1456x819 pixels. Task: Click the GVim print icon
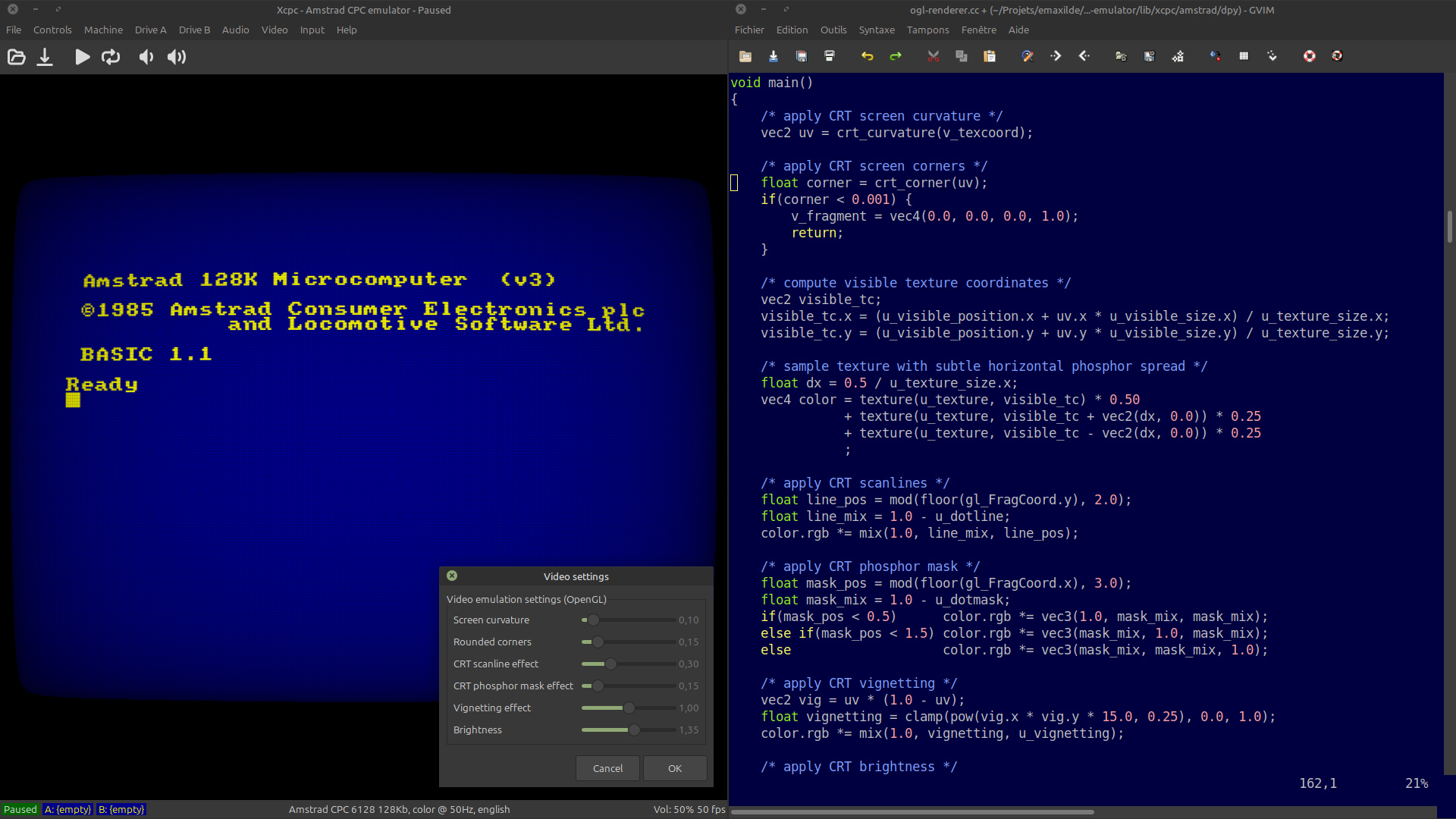830,56
